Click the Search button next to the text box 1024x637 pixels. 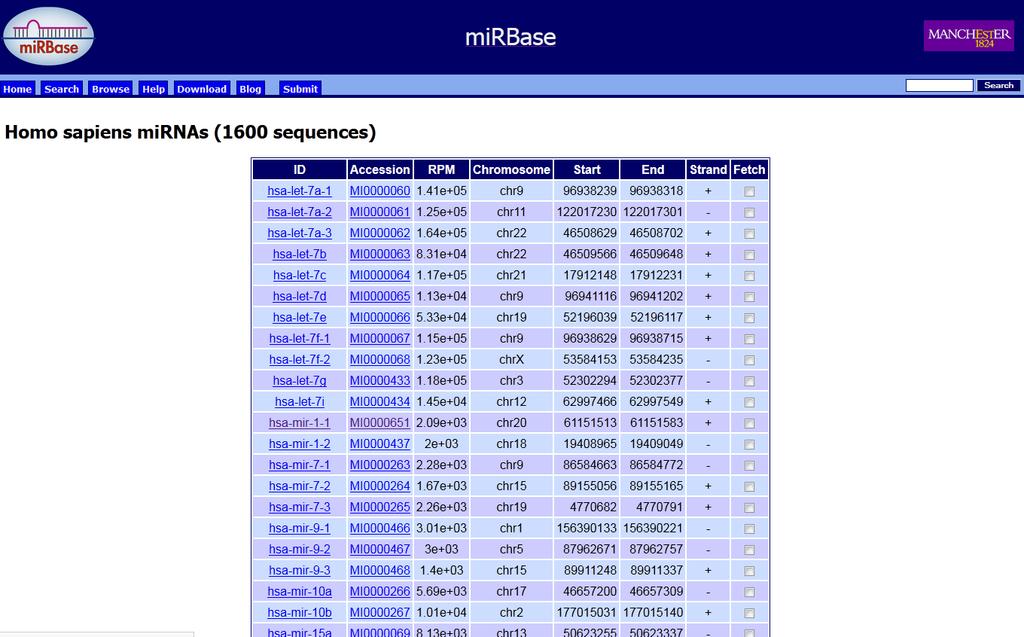coord(999,86)
